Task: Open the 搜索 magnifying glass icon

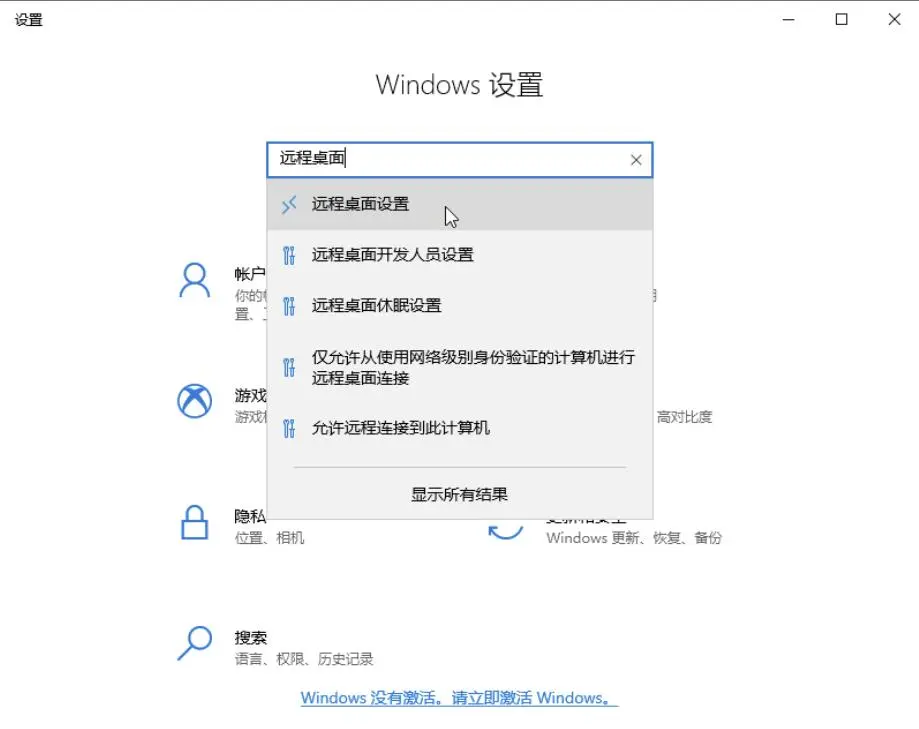Action: [x=195, y=643]
